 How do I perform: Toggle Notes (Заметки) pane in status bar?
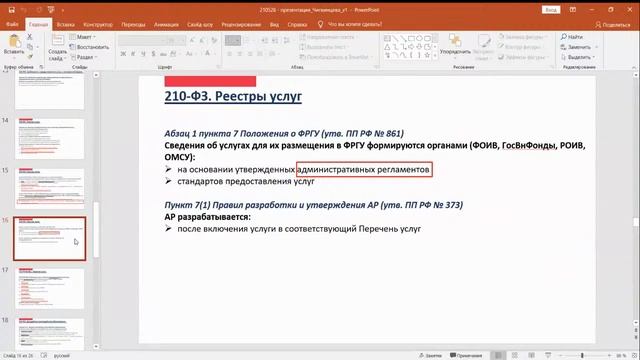click(x=431, y=356)
